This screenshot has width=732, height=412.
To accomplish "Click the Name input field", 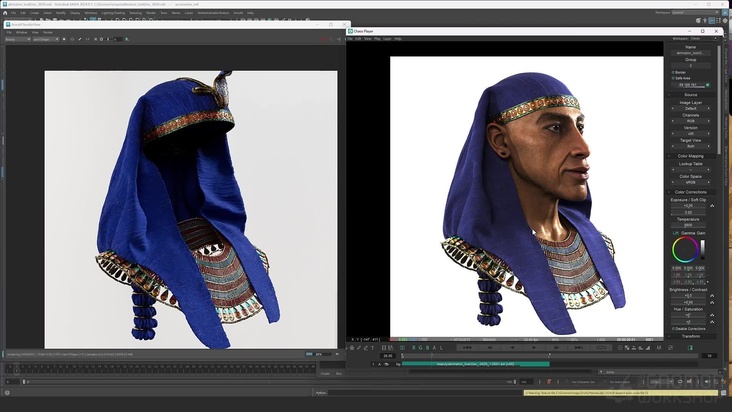I will click(x=690, y=52).
